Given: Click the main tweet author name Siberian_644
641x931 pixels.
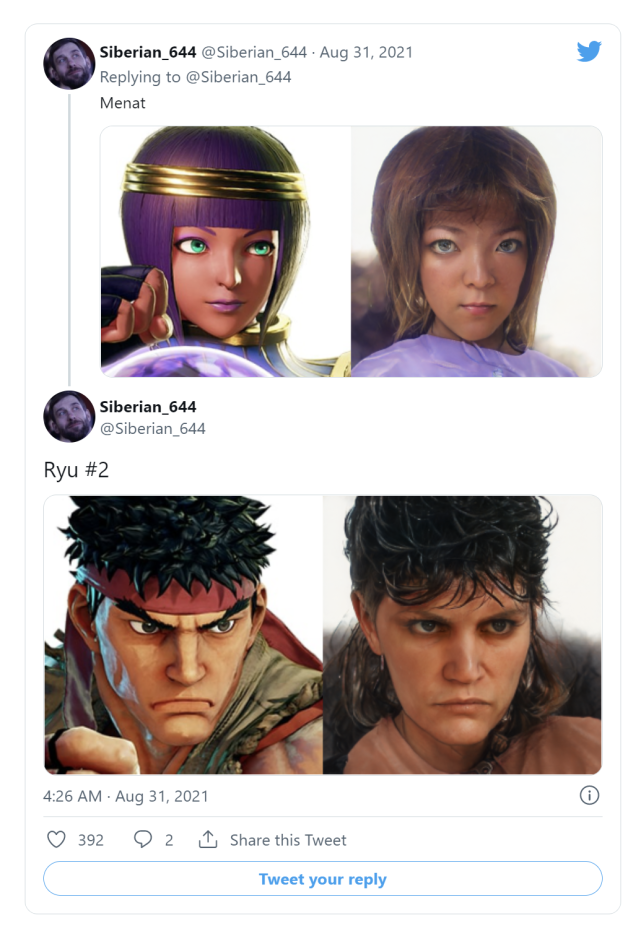Looking at the screenshot, I should (148, 407).
